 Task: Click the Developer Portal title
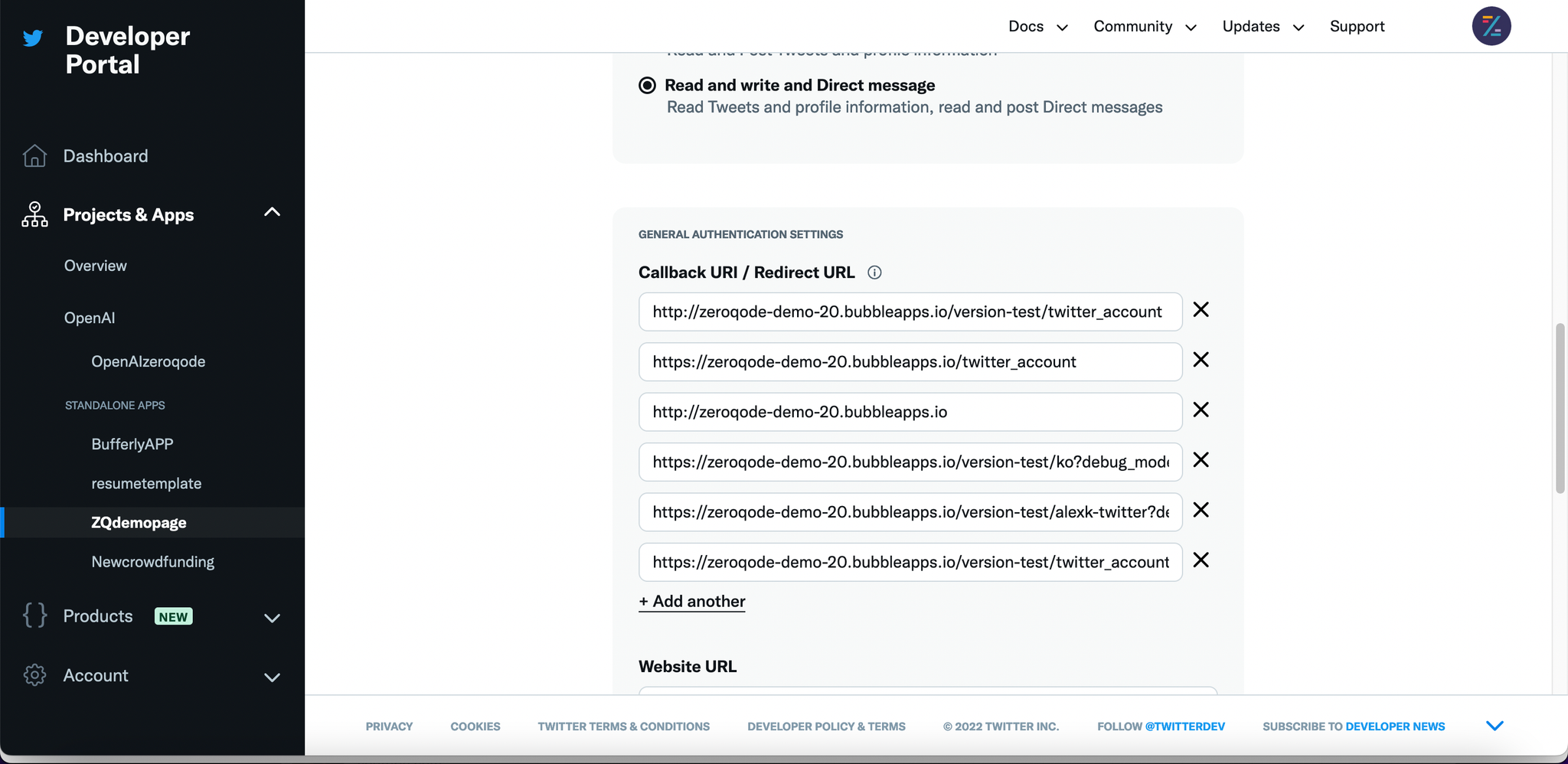pos(127,50)
